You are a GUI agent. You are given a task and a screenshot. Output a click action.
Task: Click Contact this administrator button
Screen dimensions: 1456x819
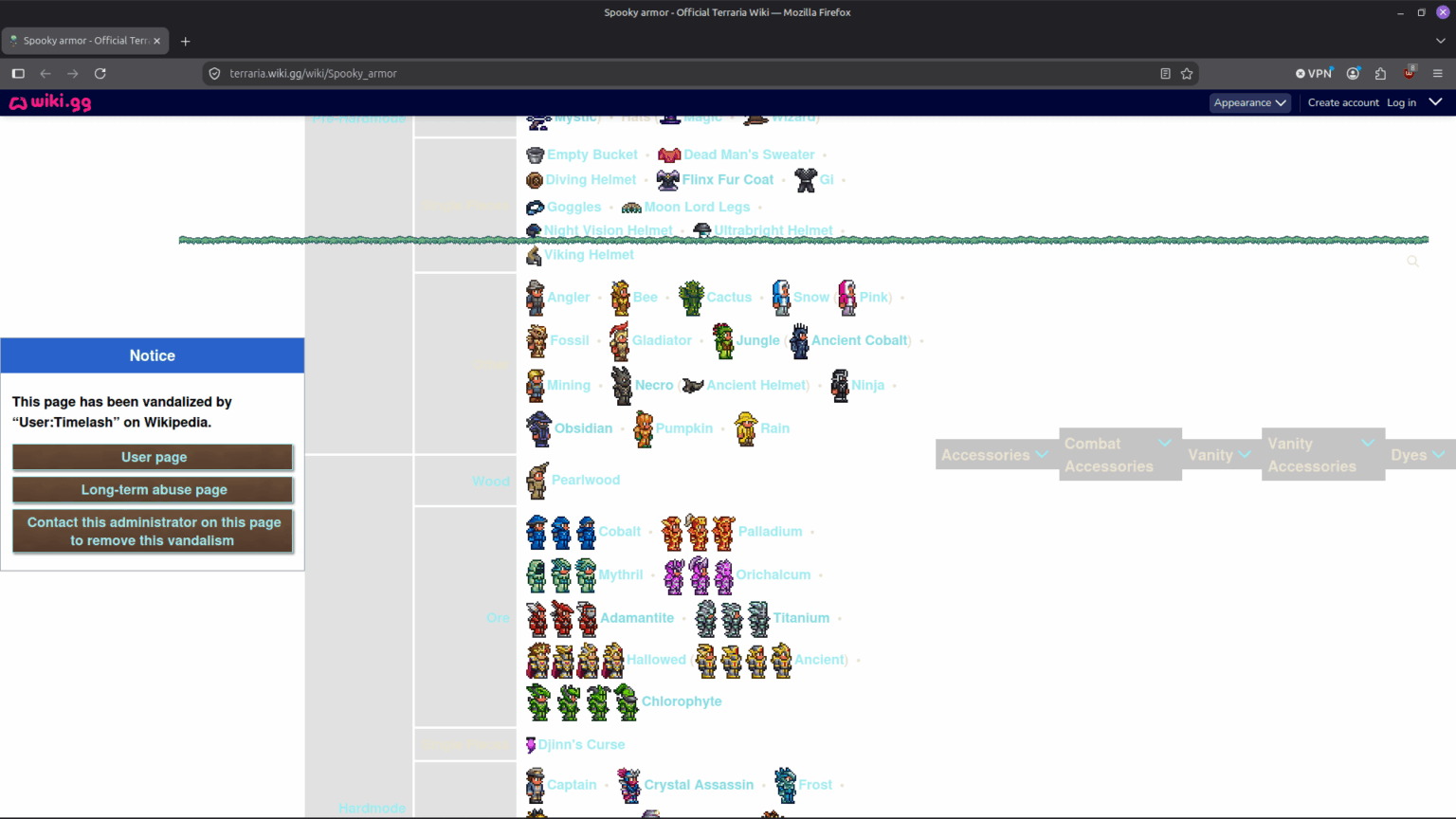coord(153,532)
